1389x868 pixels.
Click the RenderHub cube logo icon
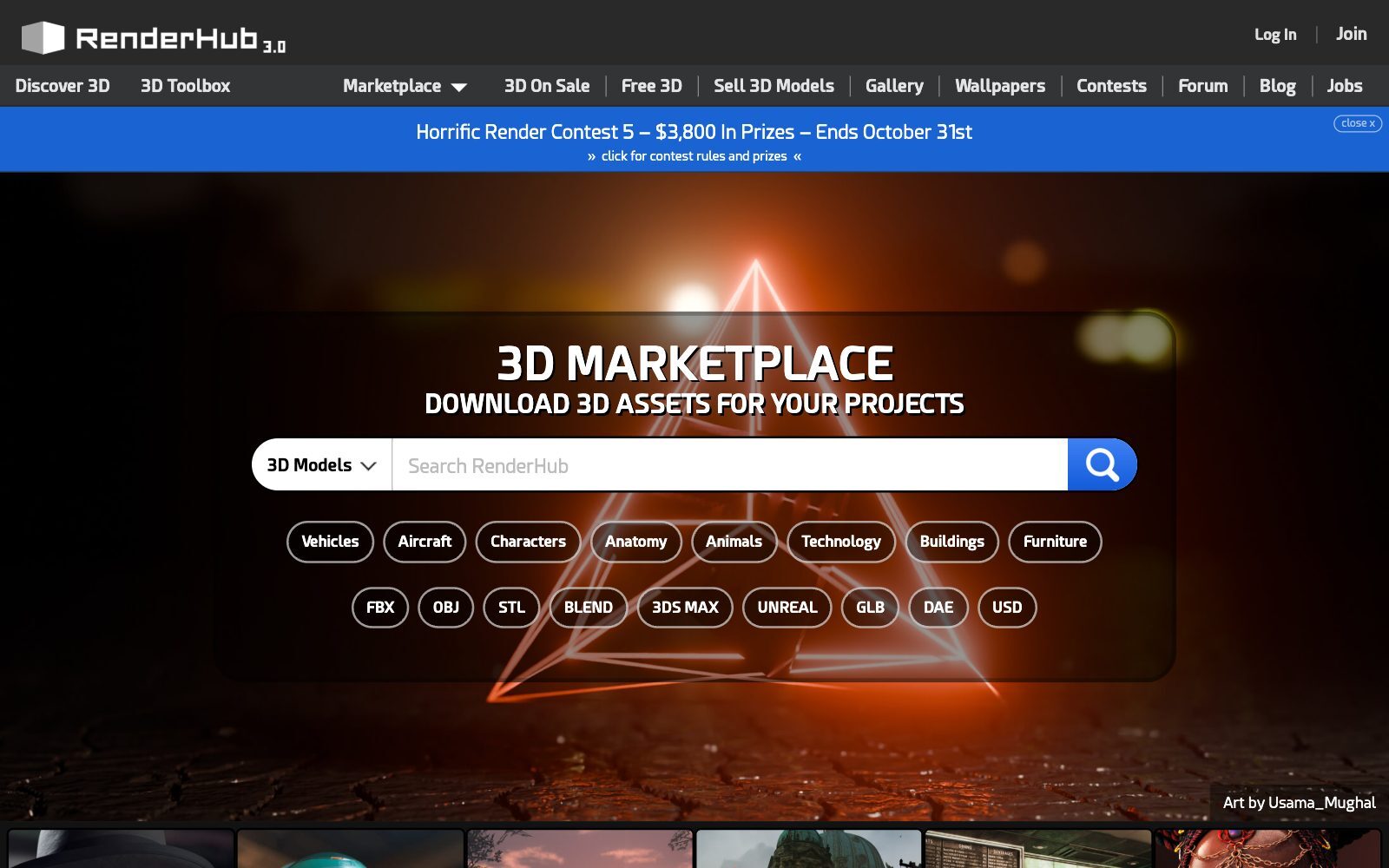coord(43,37)
